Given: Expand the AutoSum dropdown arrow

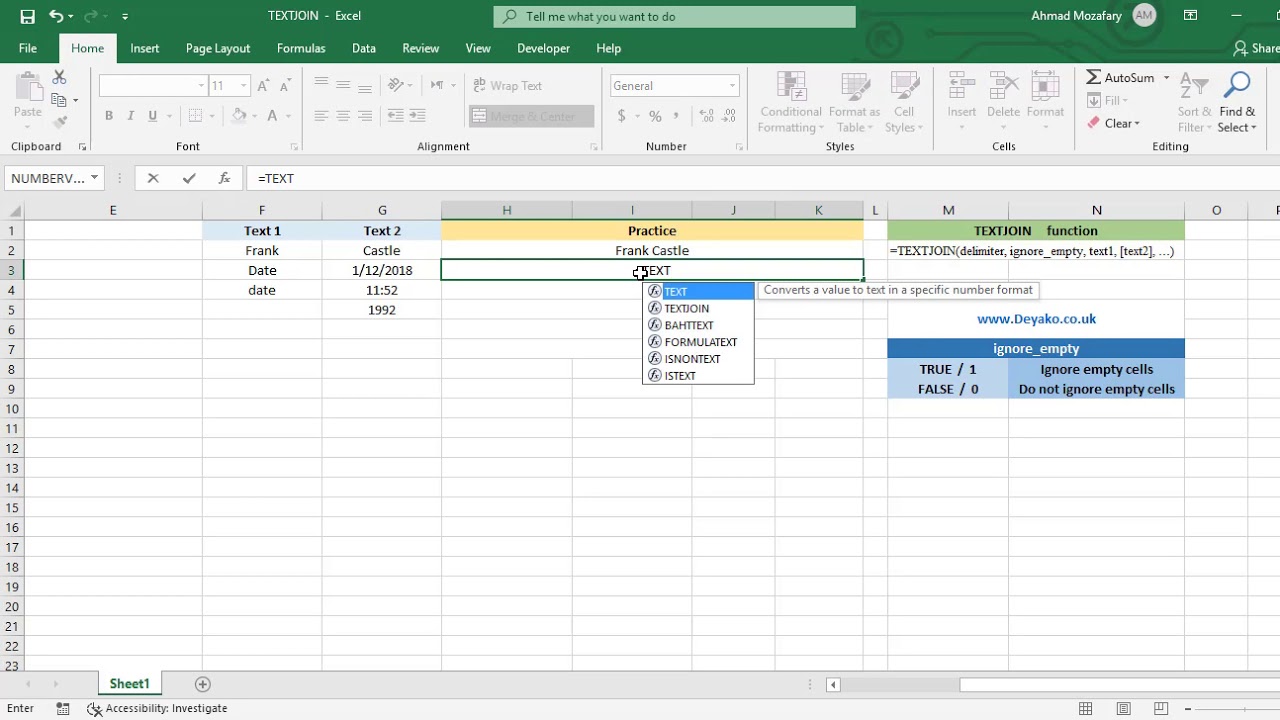Looking at the screenshot, I should (x=1166, y=78).
